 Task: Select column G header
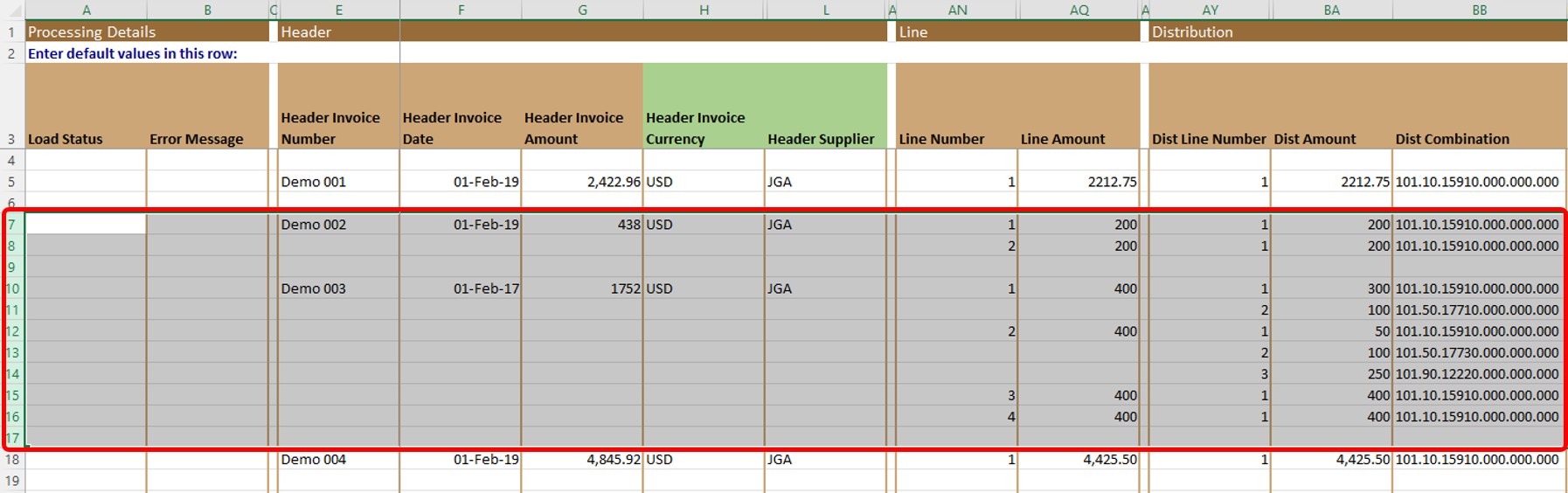pyautogui.click(x=582, y=10)
